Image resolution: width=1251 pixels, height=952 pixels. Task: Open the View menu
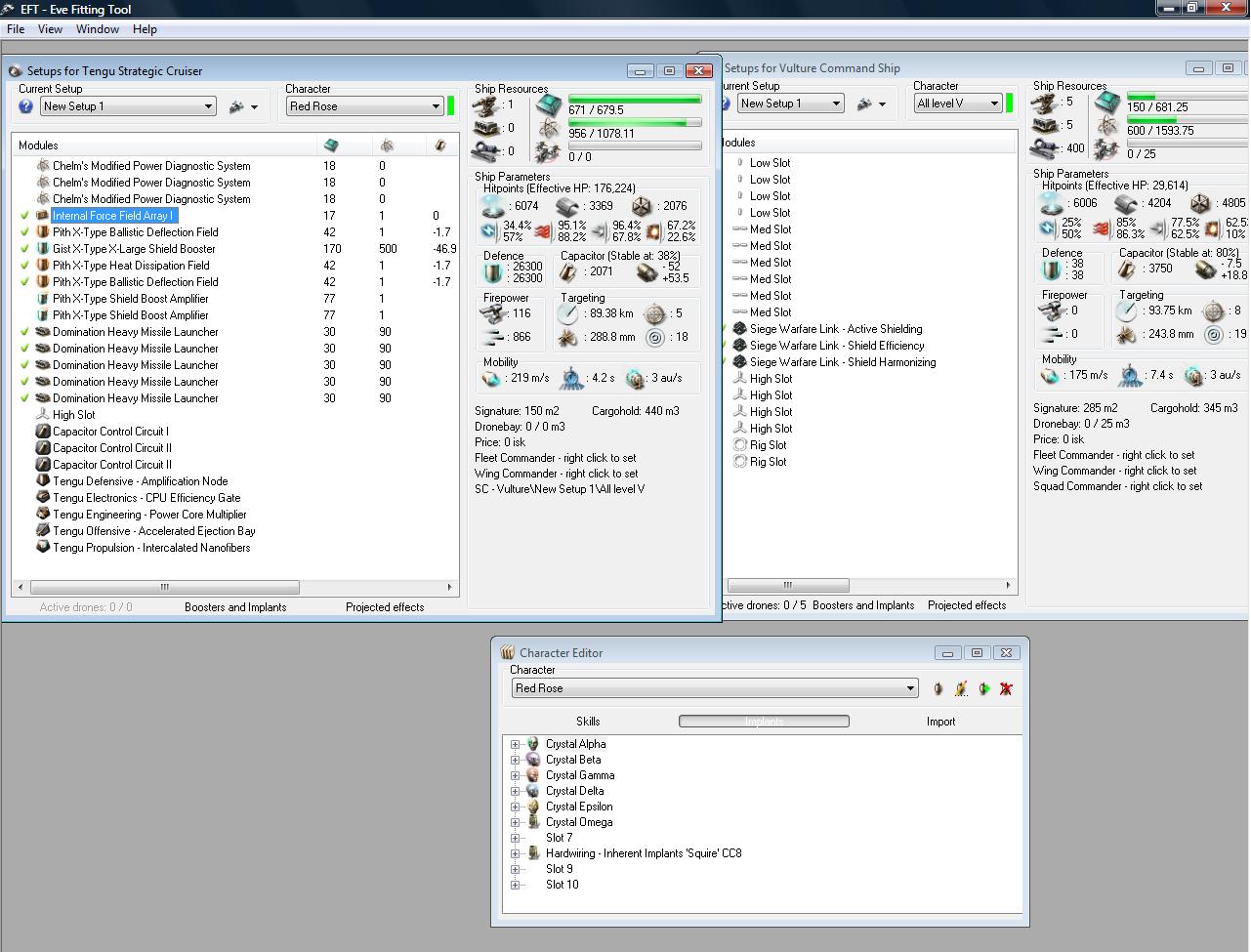[x=50, y=29]
